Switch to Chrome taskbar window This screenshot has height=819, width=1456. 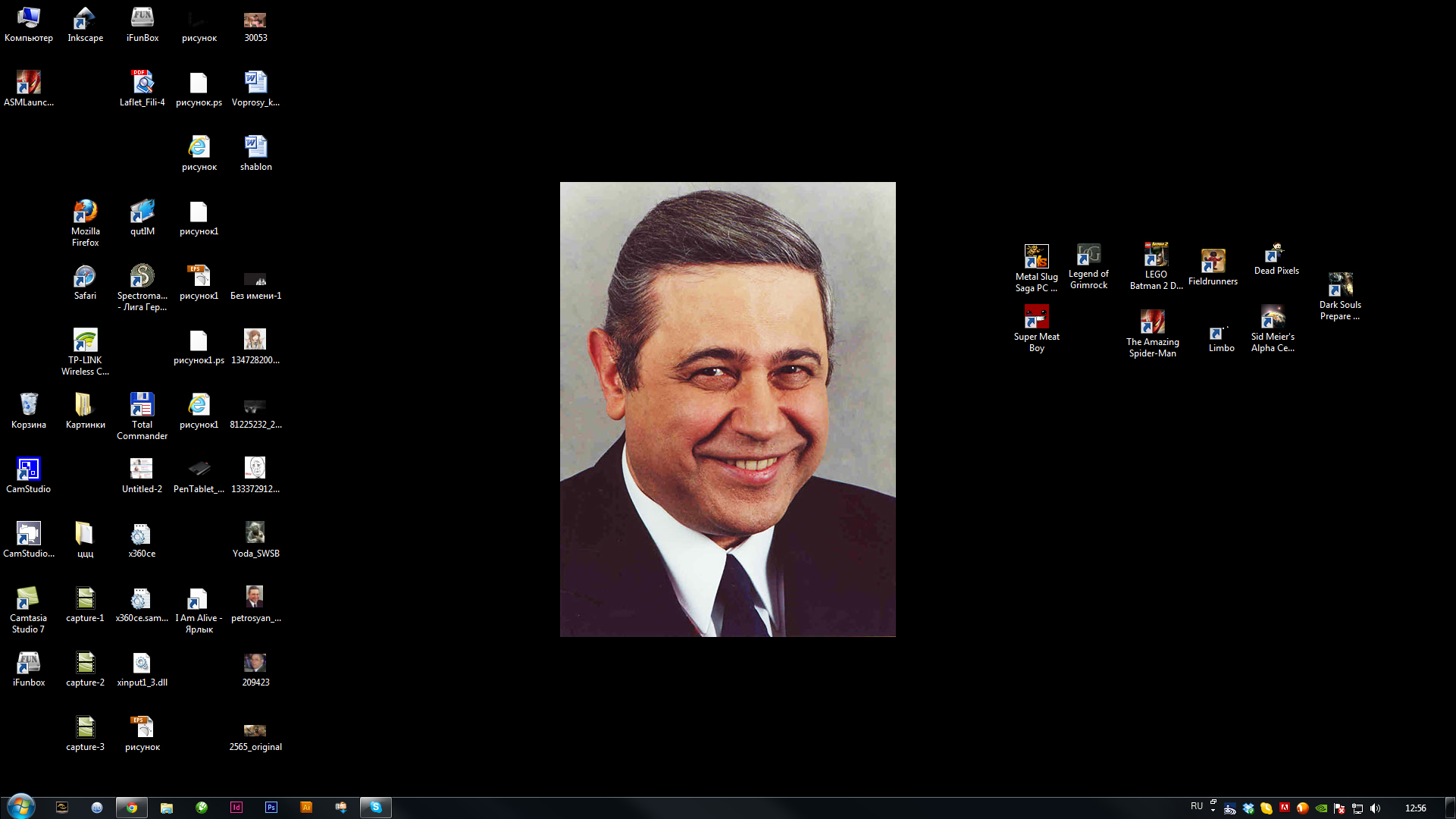tap(132, 808)
